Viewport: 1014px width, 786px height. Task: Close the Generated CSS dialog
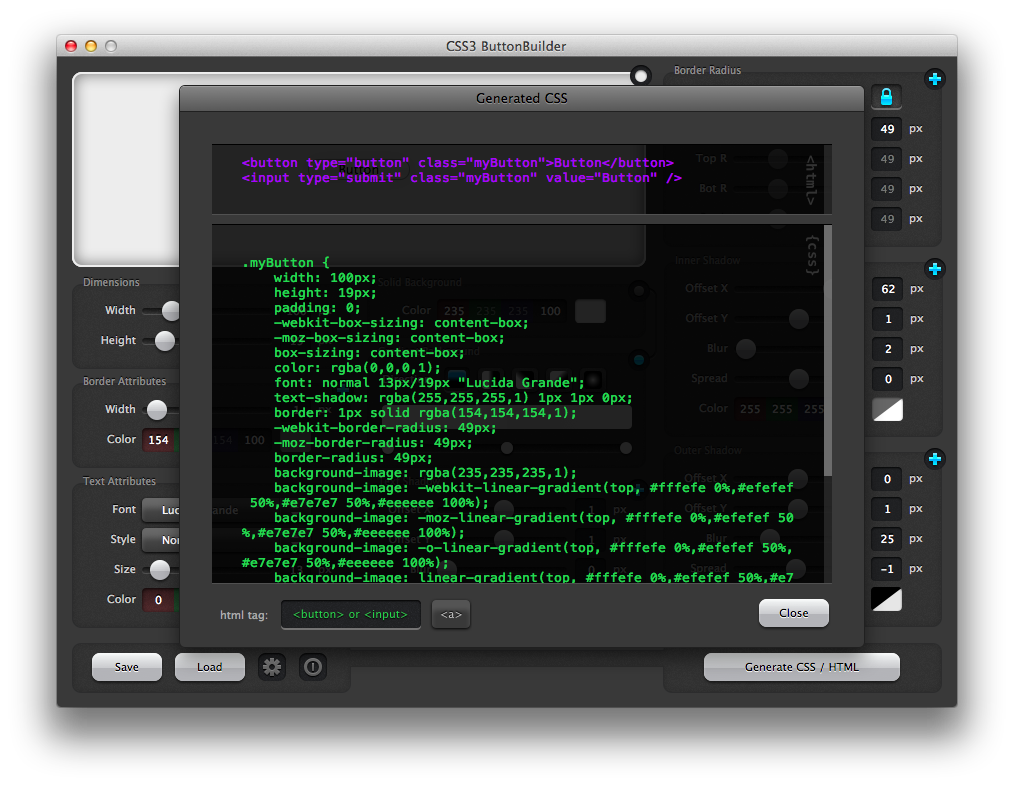click(793, 613)
